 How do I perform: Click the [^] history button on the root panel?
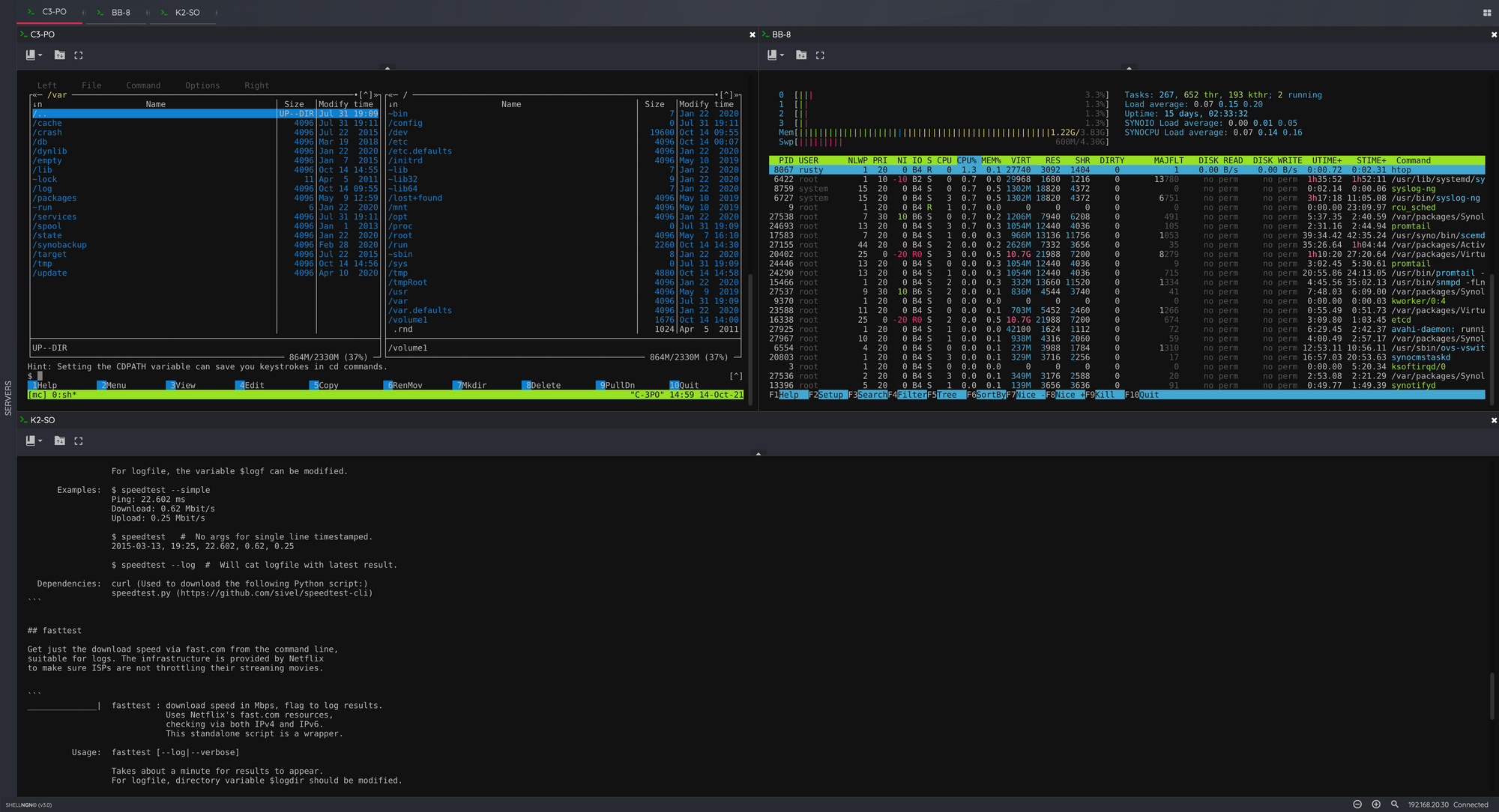(726, 95)
